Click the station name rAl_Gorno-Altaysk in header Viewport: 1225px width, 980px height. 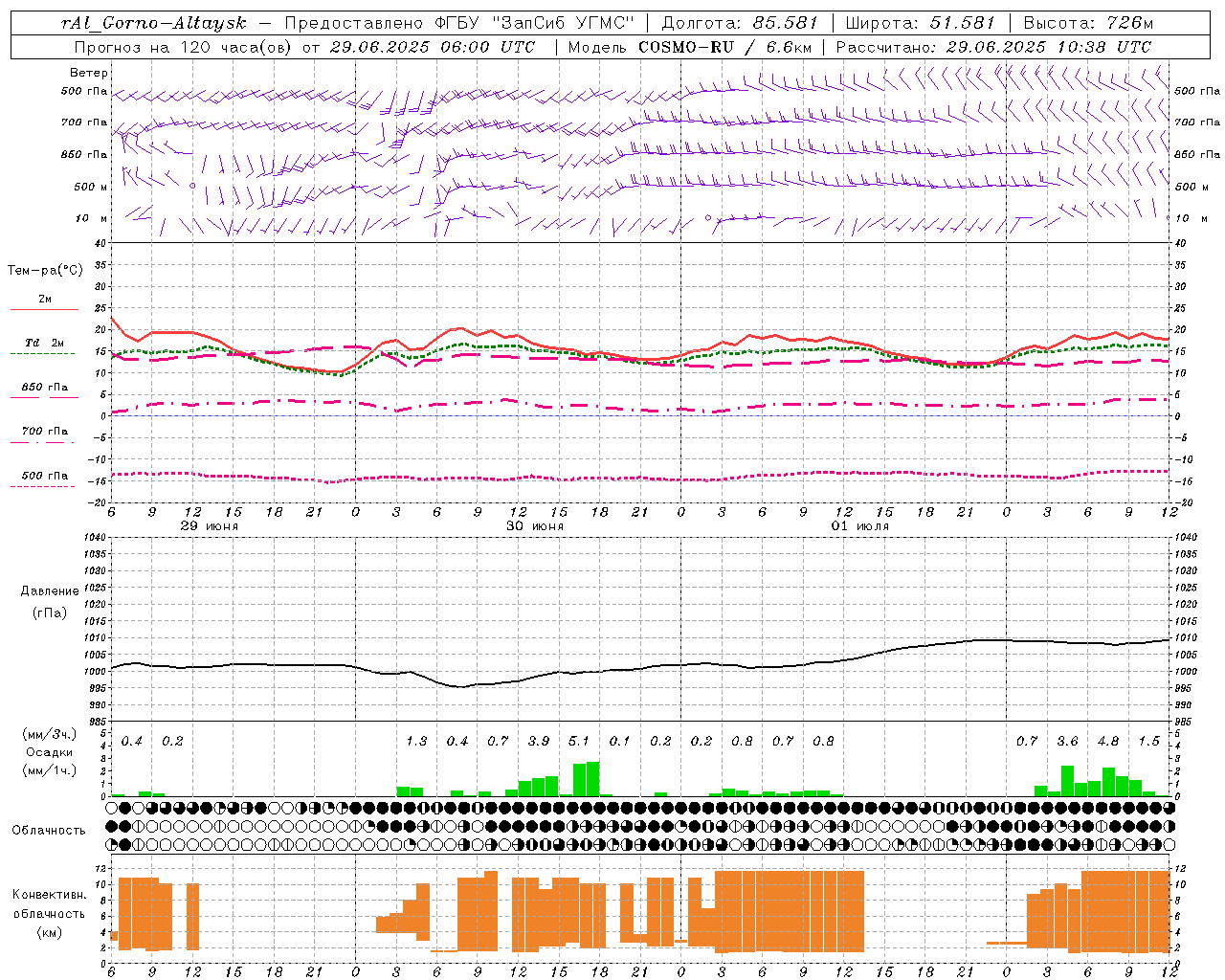point(154,23)
